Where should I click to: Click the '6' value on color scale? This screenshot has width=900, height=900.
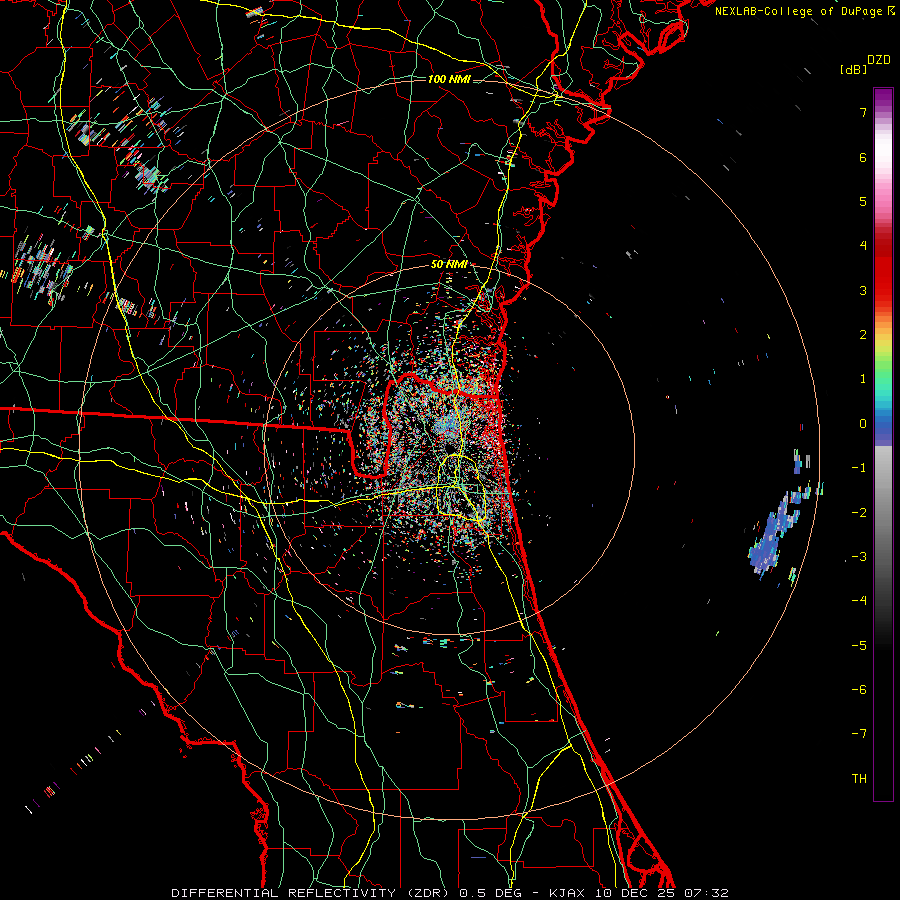coord(863,157)
